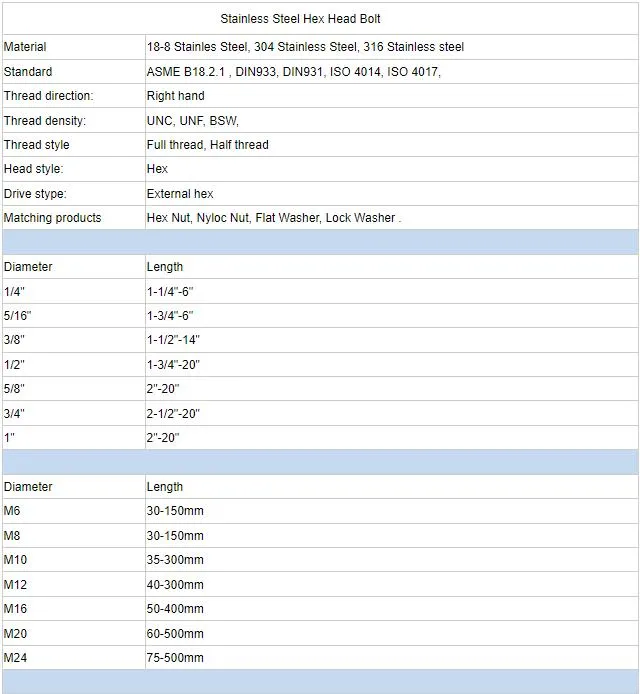640x694 pixels.
Task: Select the 35-300mm length cell
Action: coord(175,560)
